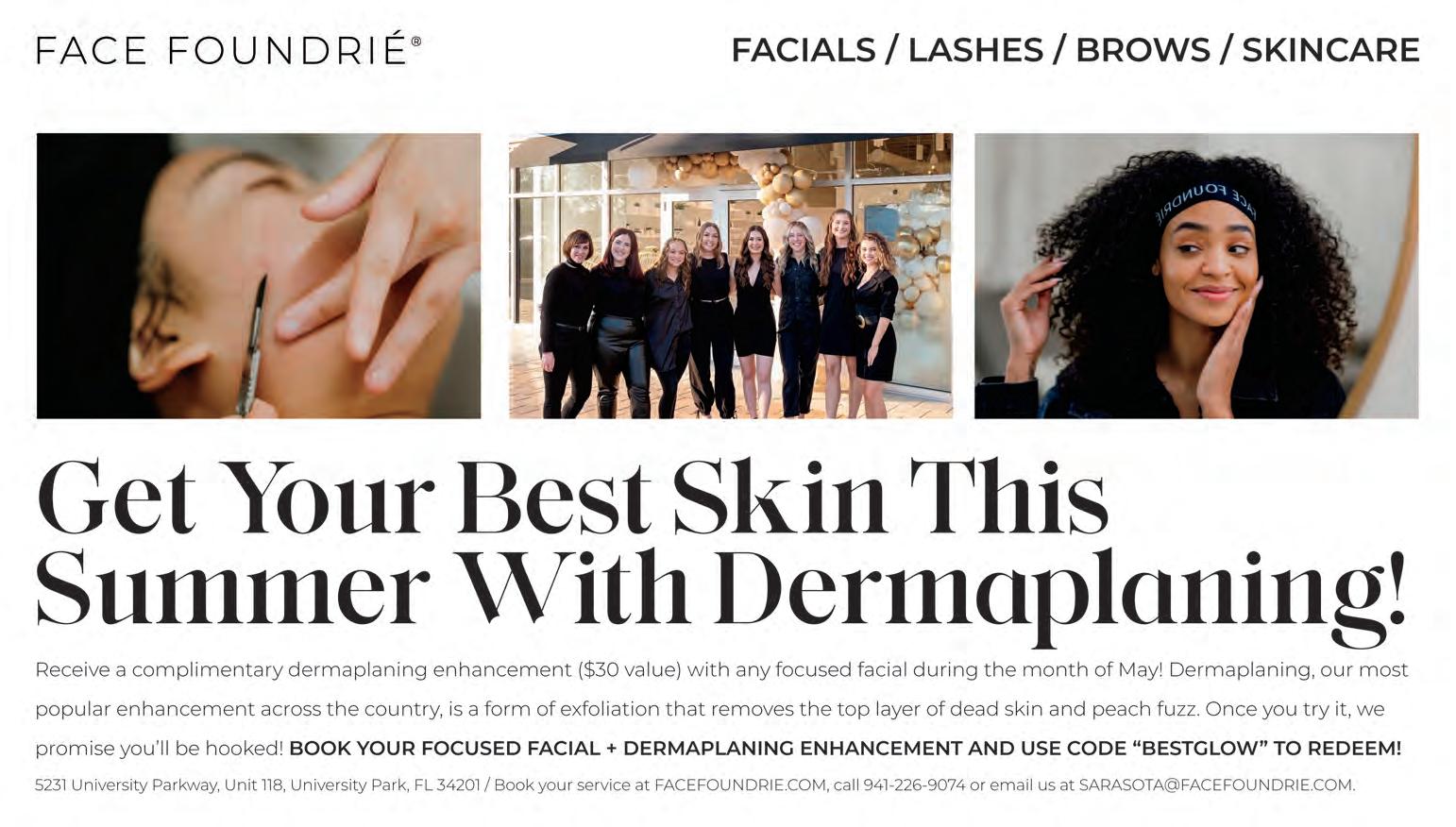Select the BROWS heading item
The width and height of the screenshot is (1456, 827).
point(1143,50)
